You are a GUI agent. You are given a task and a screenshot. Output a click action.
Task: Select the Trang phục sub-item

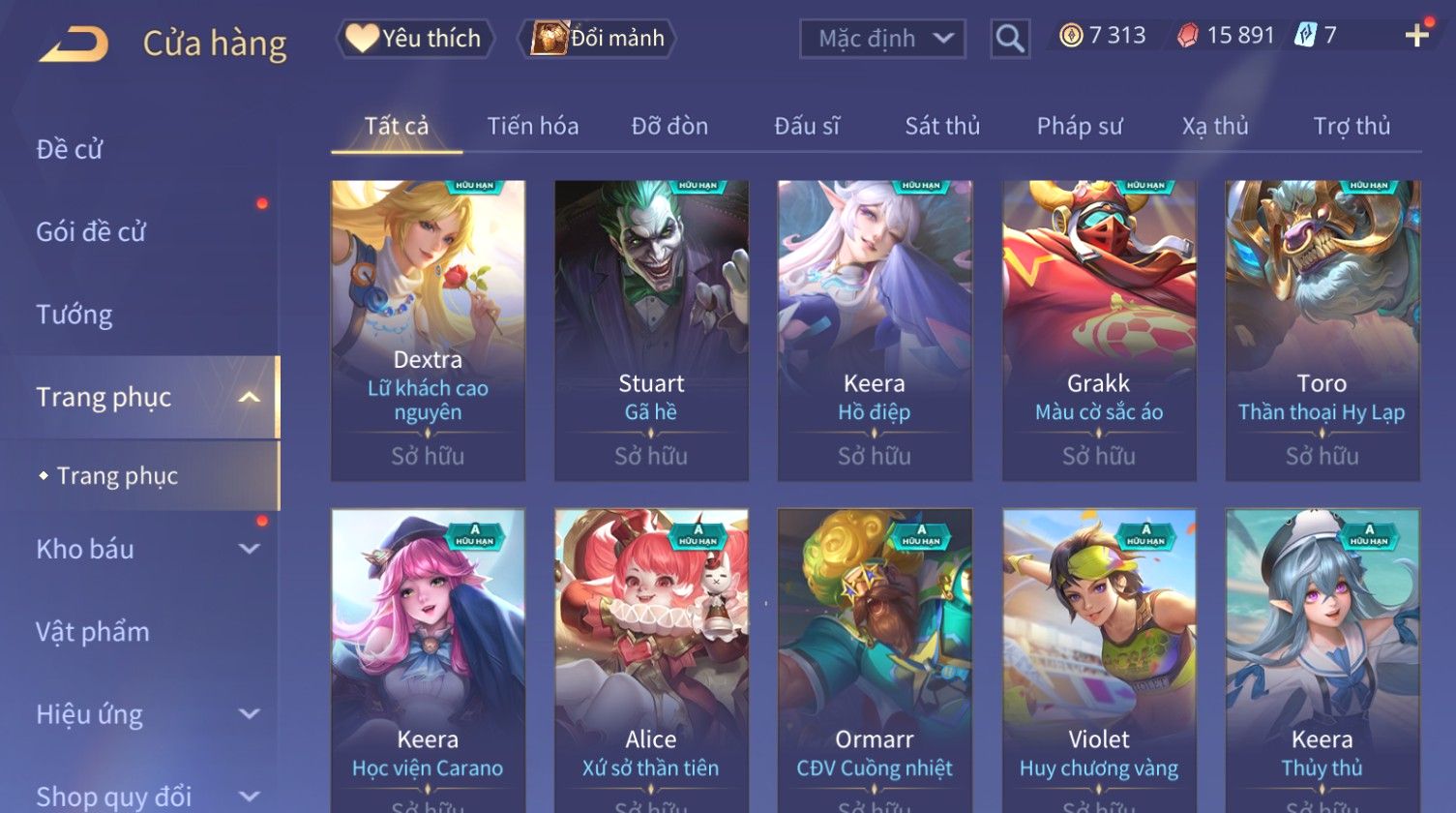pos(117,476)
